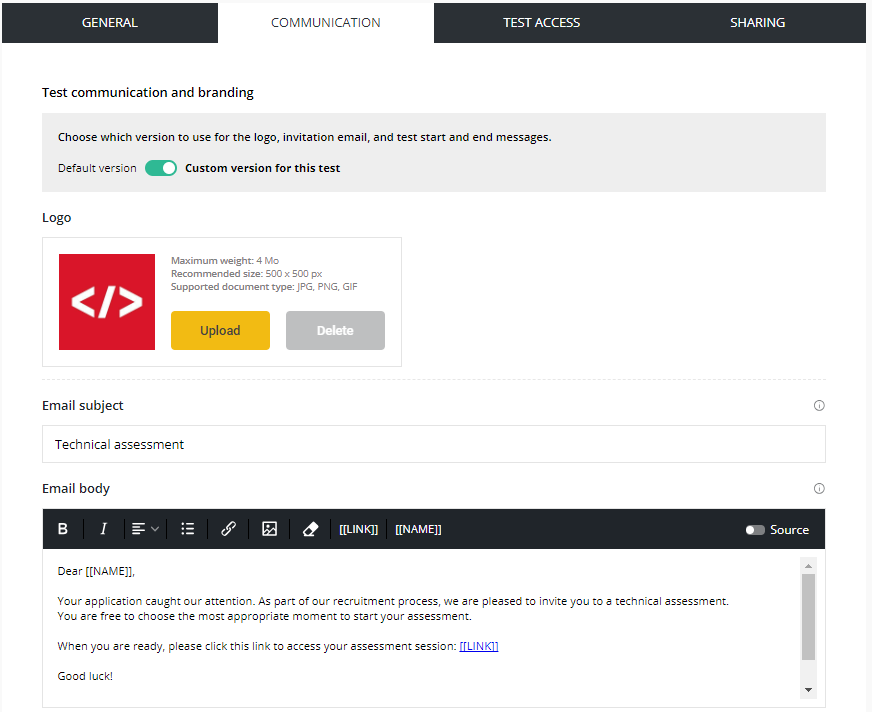This screenshot has height=712, width=872.
Task: Insert the [[NAME]] placeholder from toolbar
Action: tap(418, 529)
